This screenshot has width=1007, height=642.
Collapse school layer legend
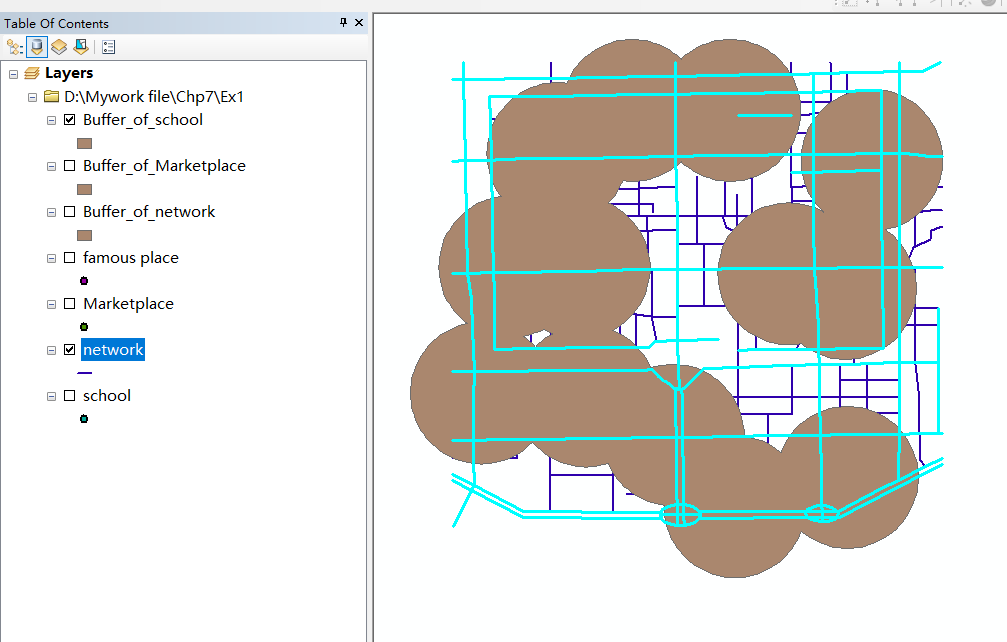click(51, 397)
